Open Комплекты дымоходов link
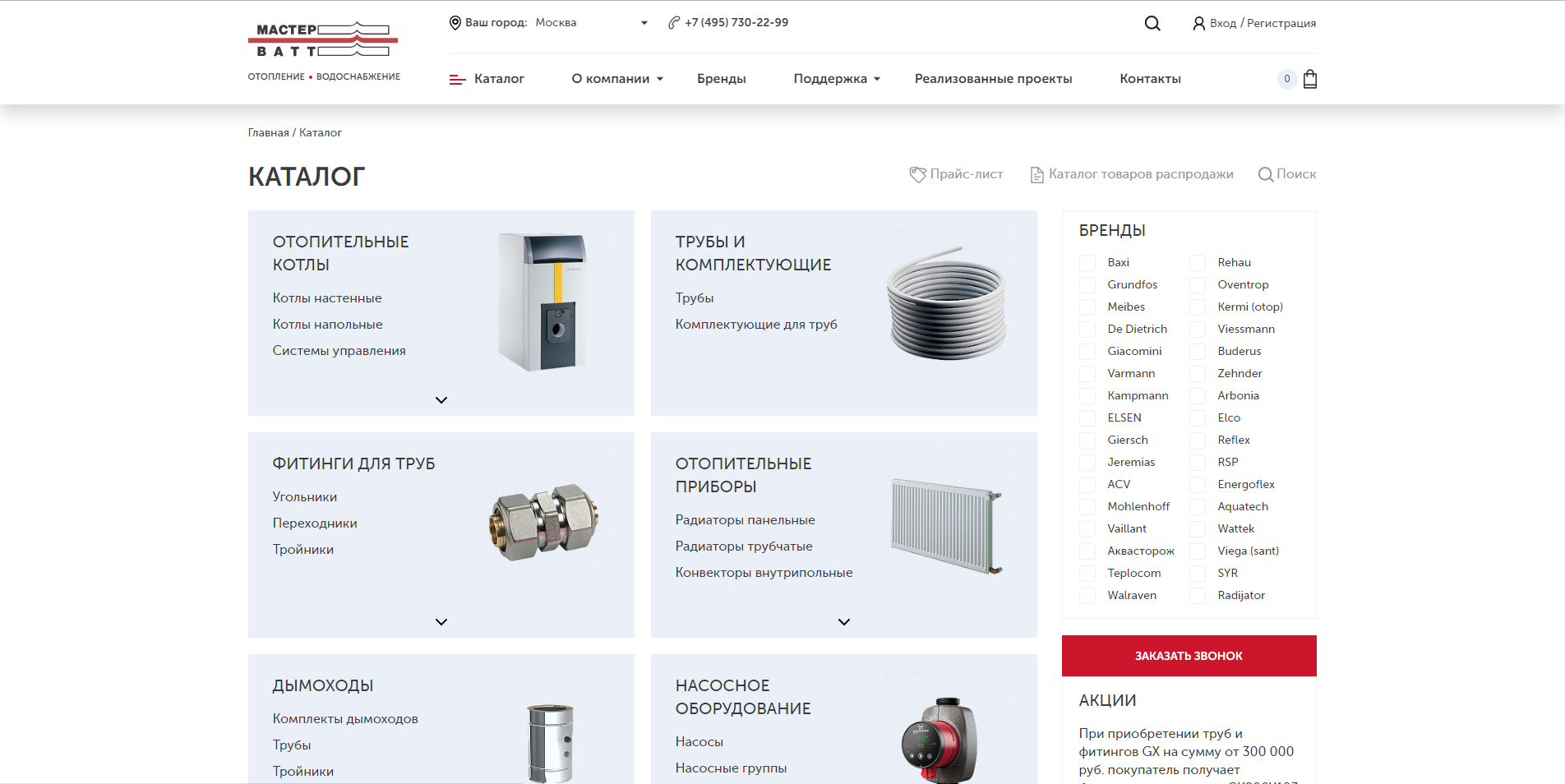This screenshot has height=784, width=1565. click(345, 719)
